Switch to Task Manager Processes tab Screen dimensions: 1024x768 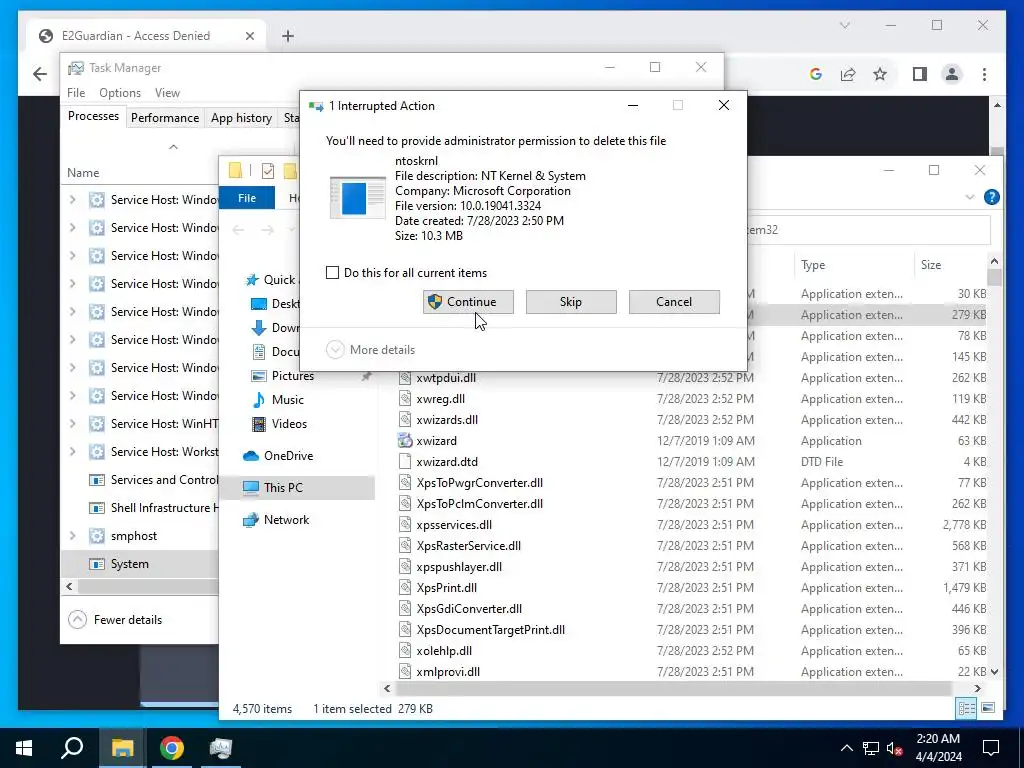[93, 116]
